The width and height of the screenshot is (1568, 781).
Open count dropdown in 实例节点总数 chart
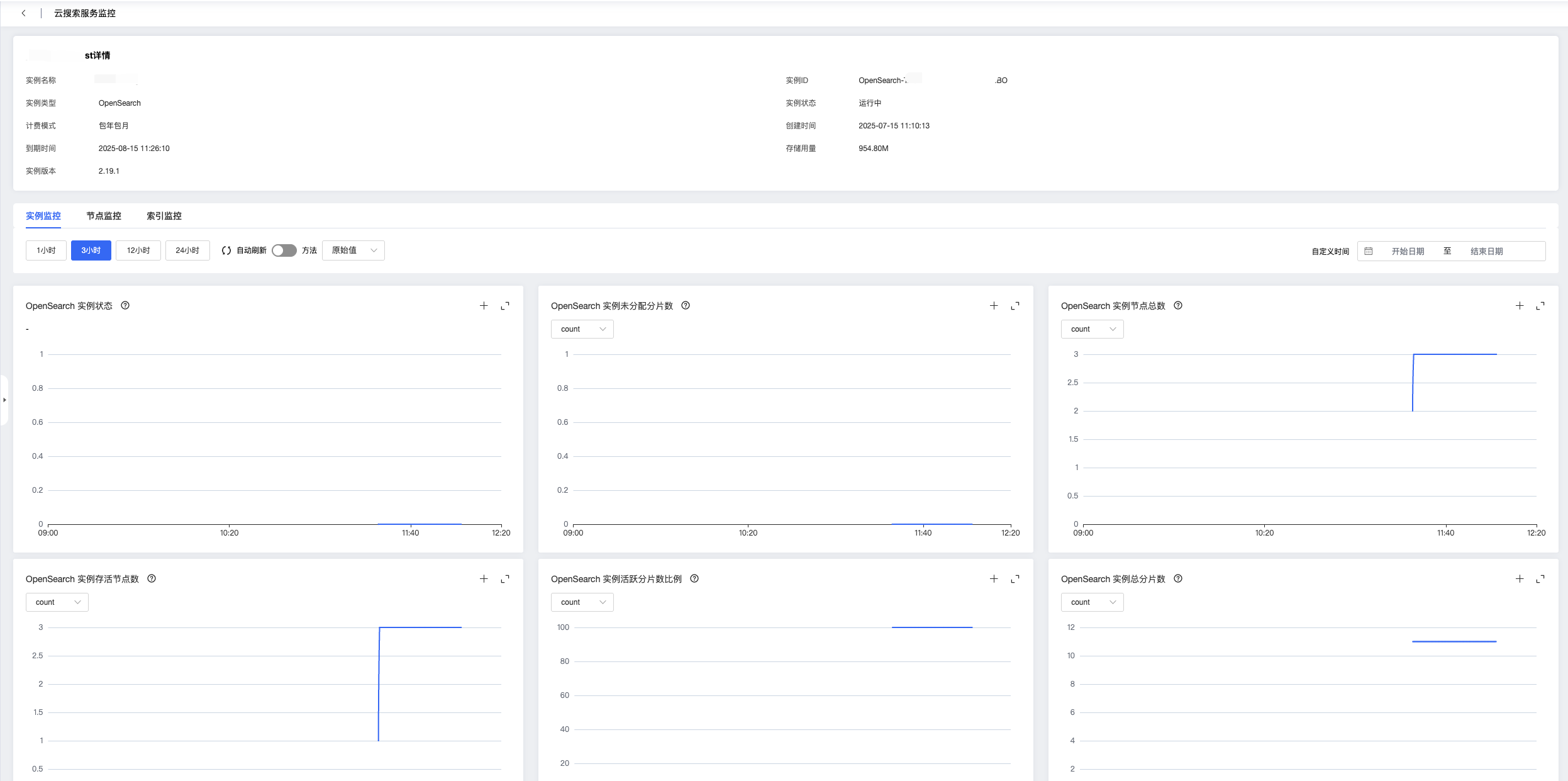(1093, 329)
